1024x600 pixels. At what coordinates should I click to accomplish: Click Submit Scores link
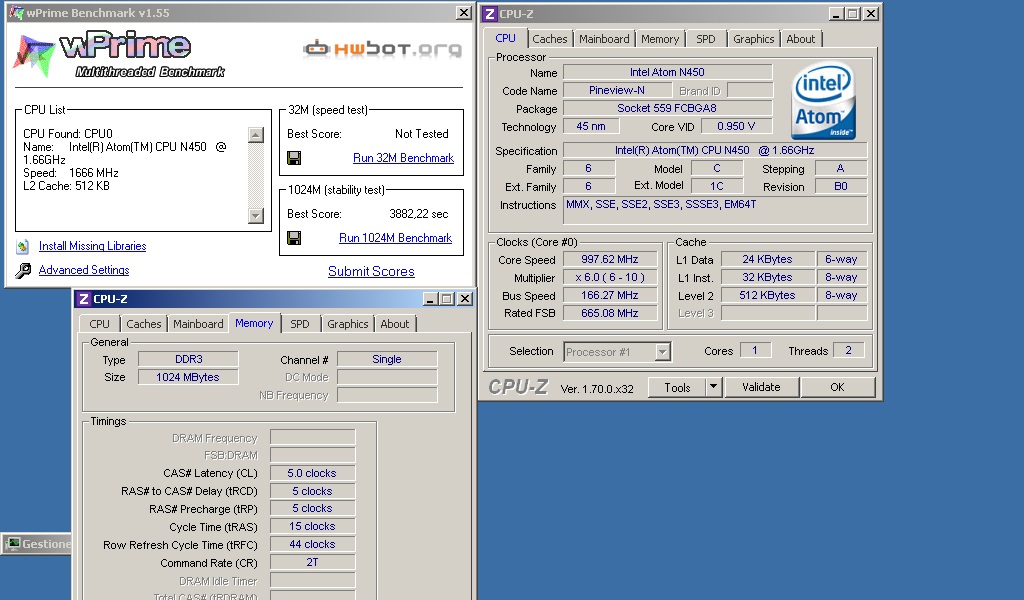pyautogui.click(x=371, y=272)
